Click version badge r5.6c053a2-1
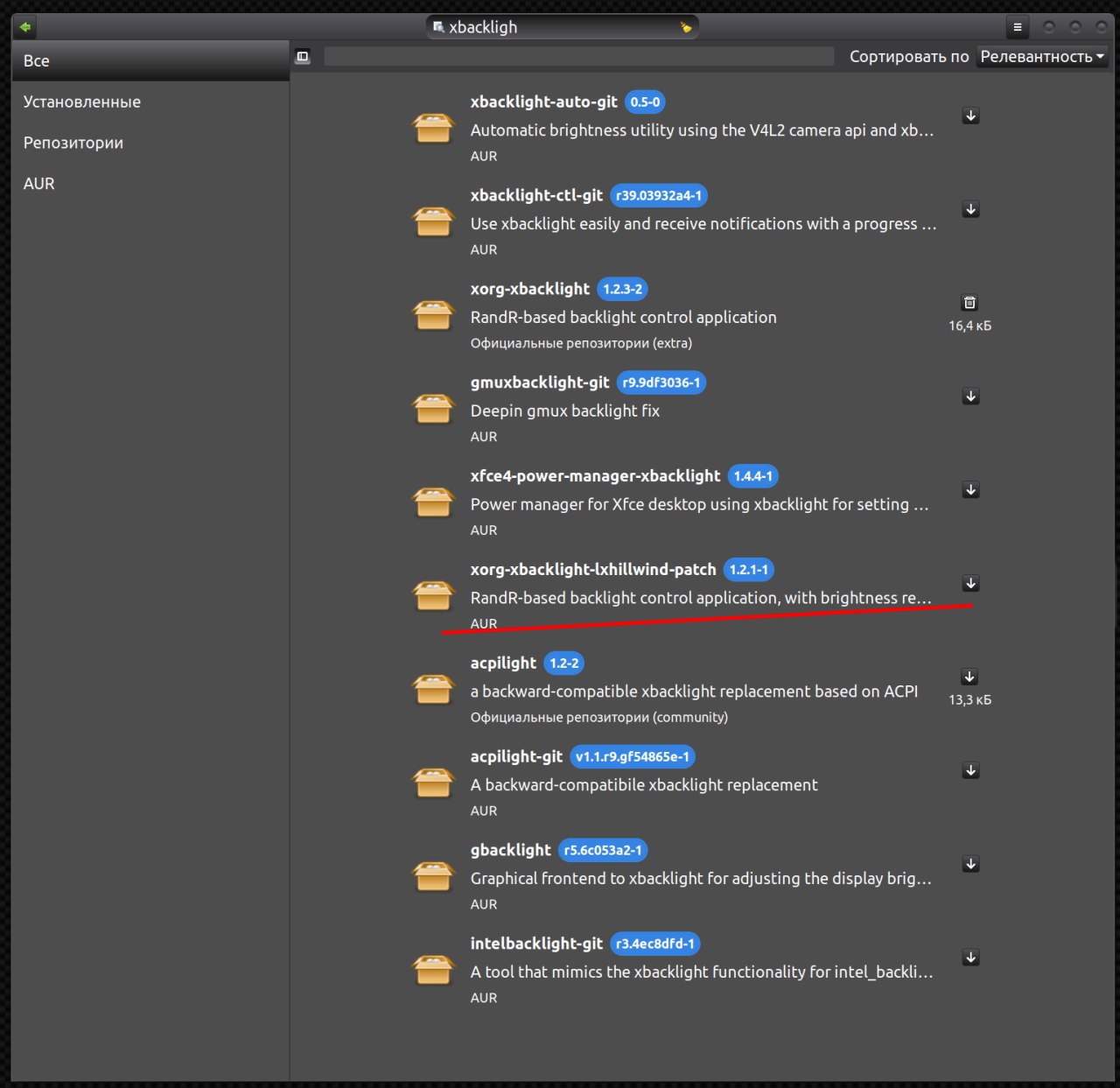Screen dimensions: 1120x1088 point(603,851)
